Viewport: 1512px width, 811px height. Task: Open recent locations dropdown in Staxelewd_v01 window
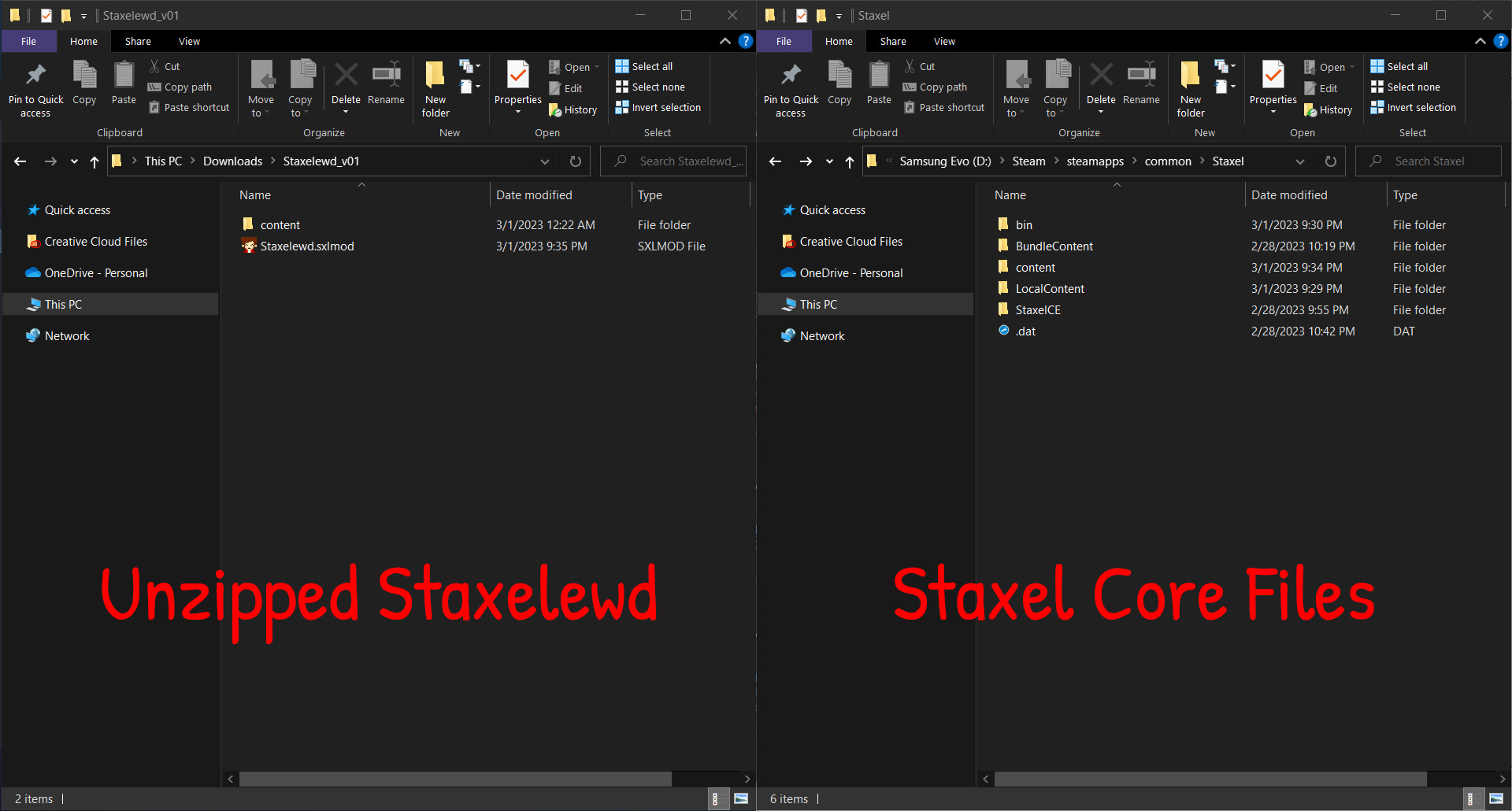(74, 161)
